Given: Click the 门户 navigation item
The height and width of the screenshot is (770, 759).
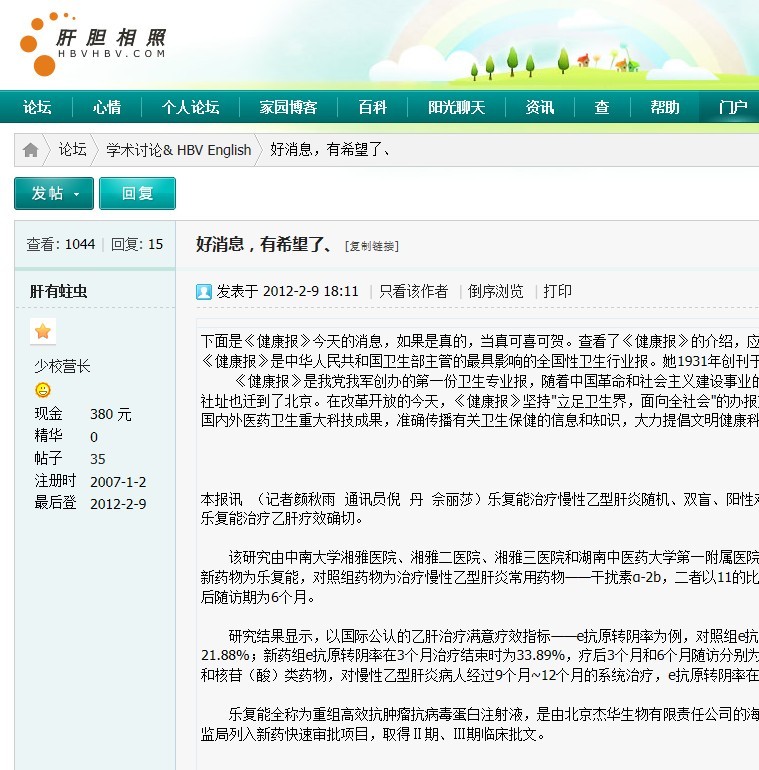Looking at the screenshot, I should click(733, 108).
